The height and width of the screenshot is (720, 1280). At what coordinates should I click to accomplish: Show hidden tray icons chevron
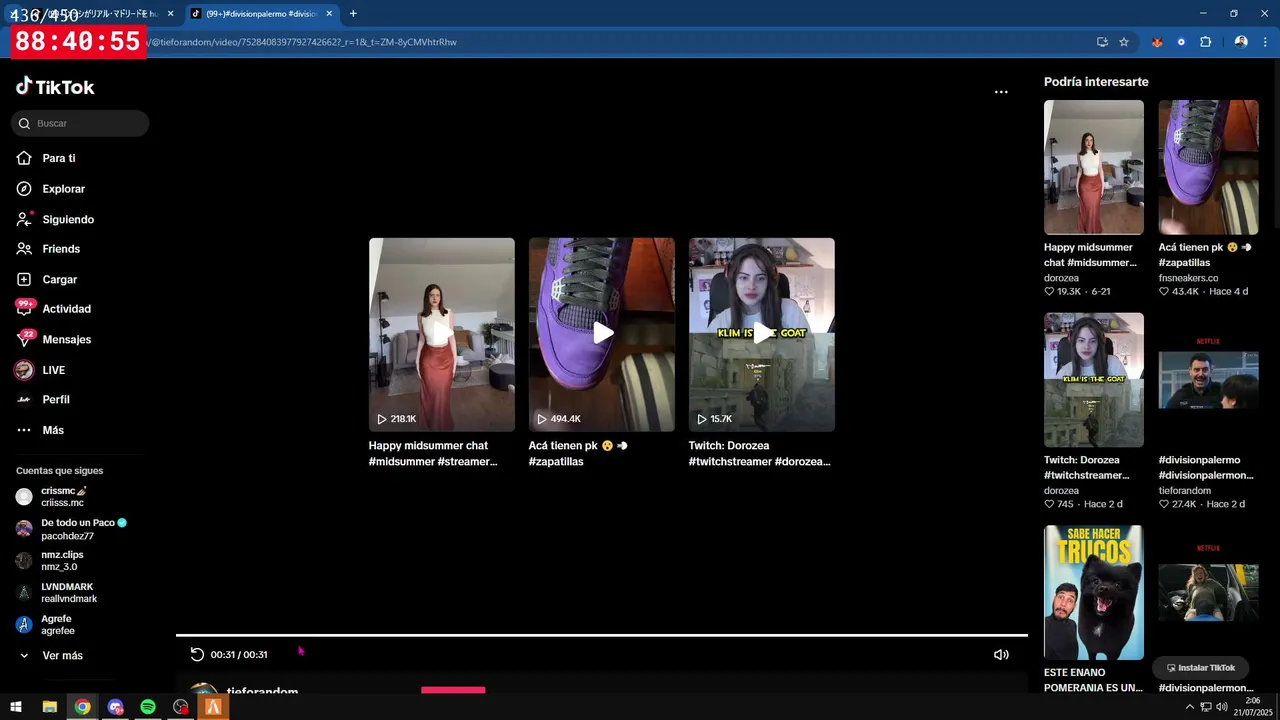coord(1190,707)
